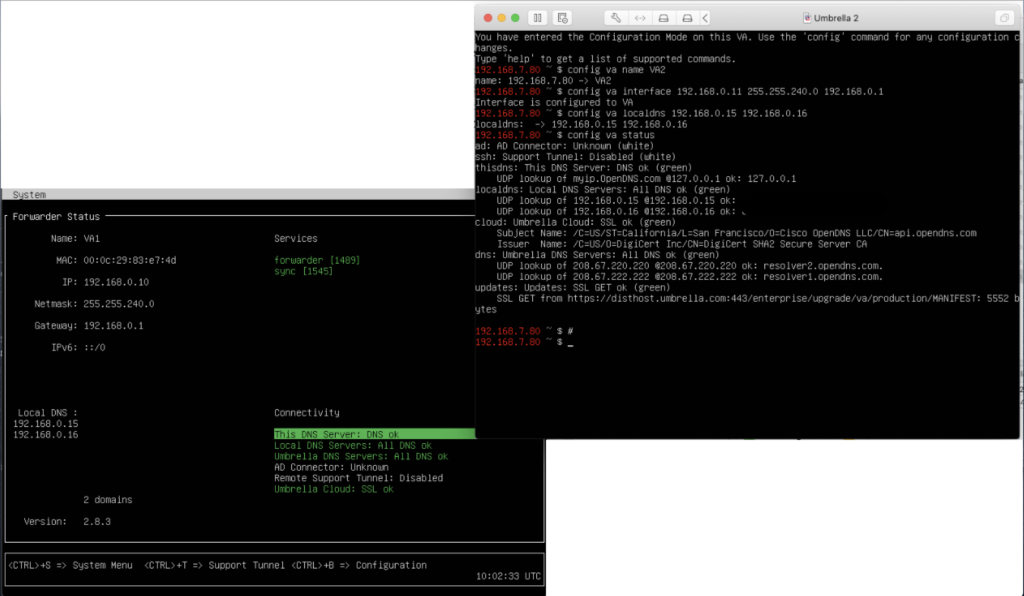The image size is (1024, 596).
Task: Click the second hard disk device icon
Action: click(687, 18)
